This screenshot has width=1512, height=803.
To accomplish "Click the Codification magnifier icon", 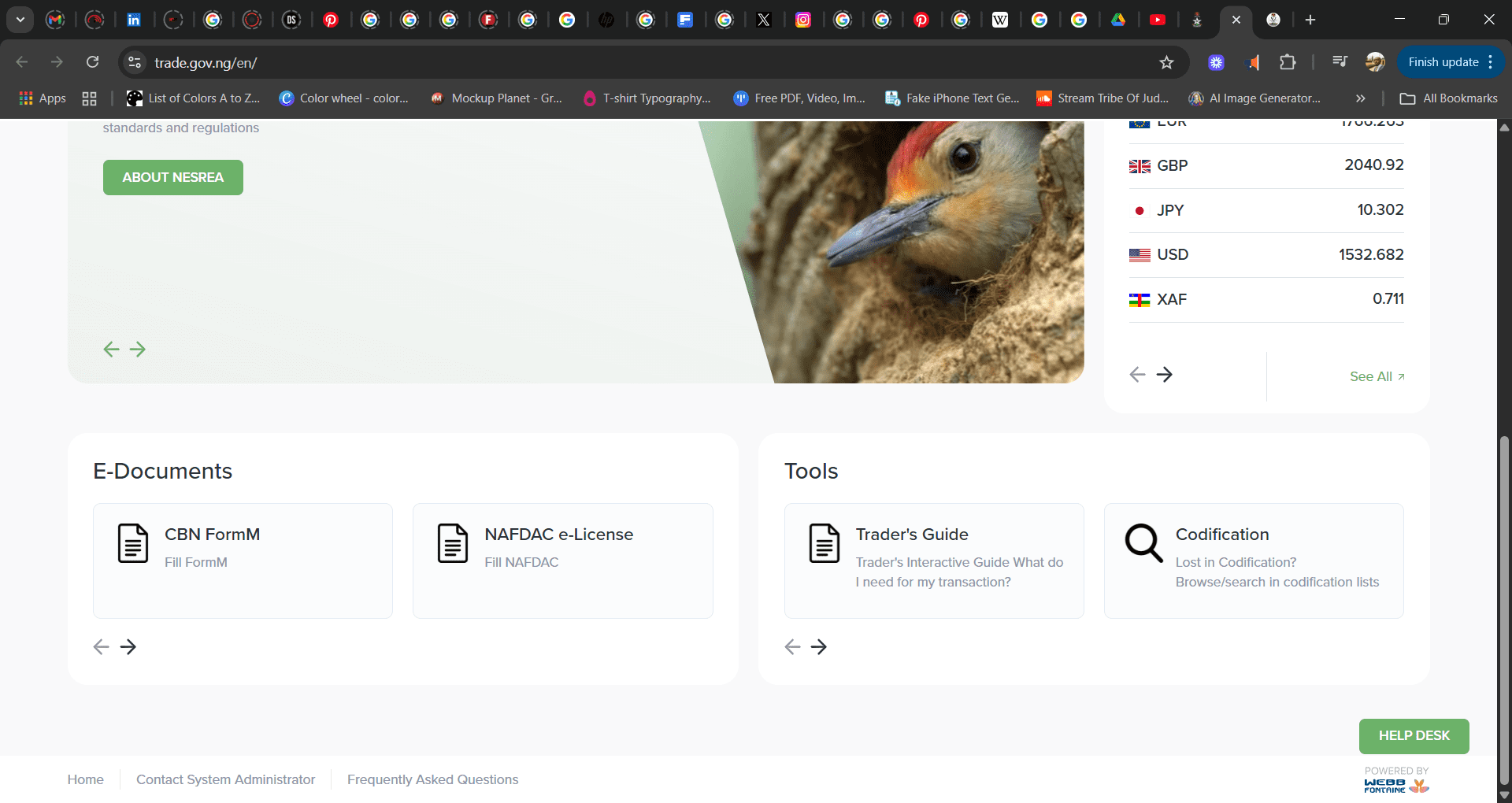I will 1143,543.
